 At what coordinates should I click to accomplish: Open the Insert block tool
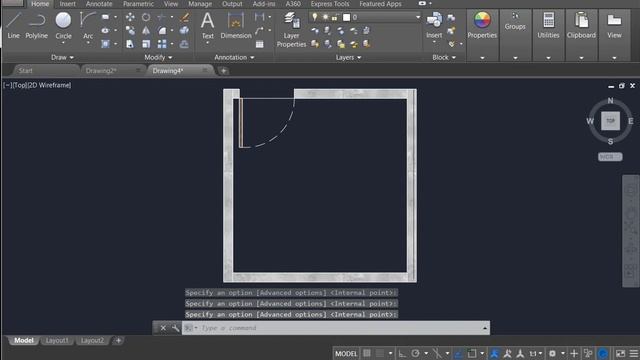[x=434, y=25]
